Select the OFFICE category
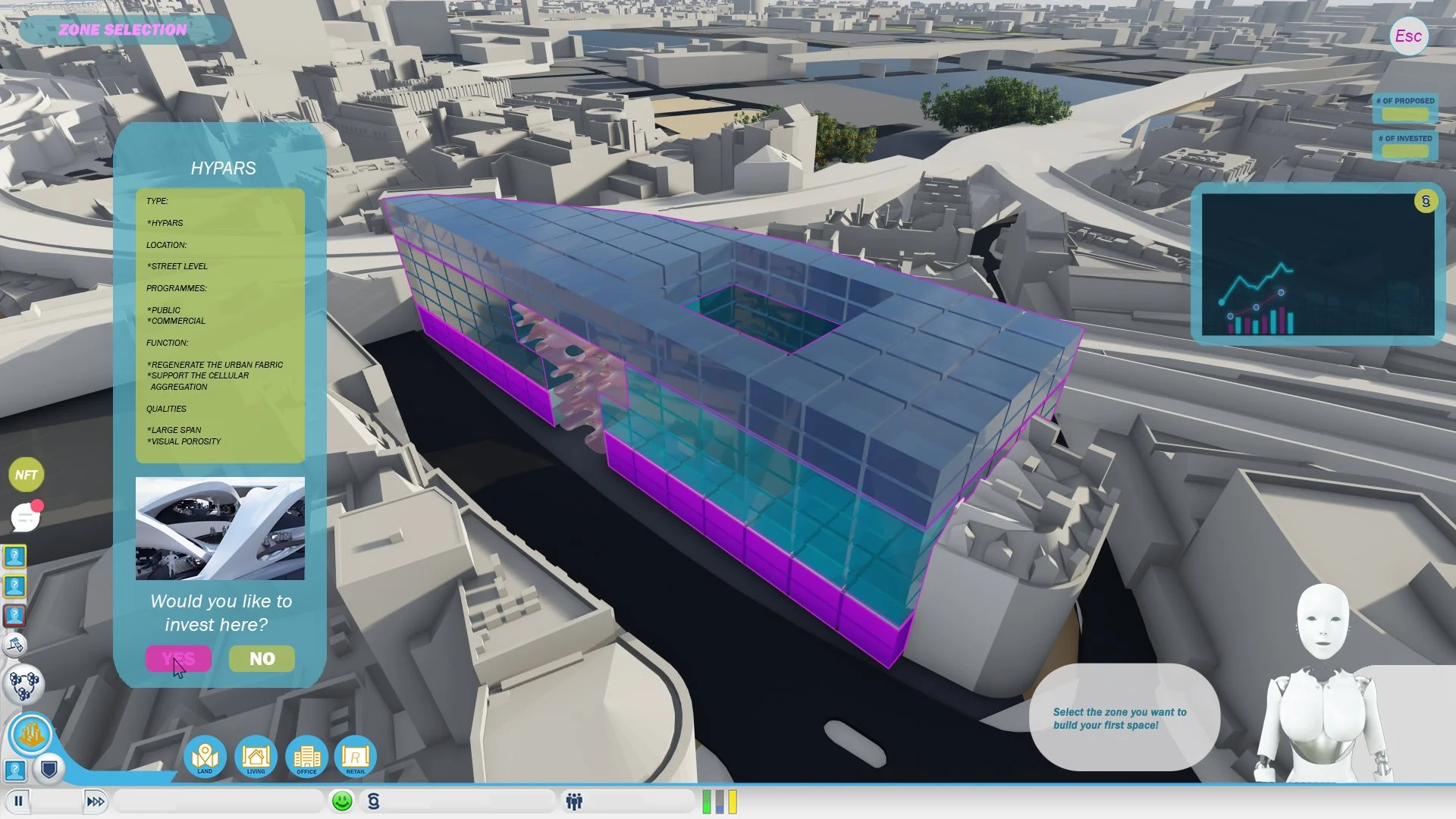Image resolution: width=1456 pixels, height=819 pixels. pos(306,757)
